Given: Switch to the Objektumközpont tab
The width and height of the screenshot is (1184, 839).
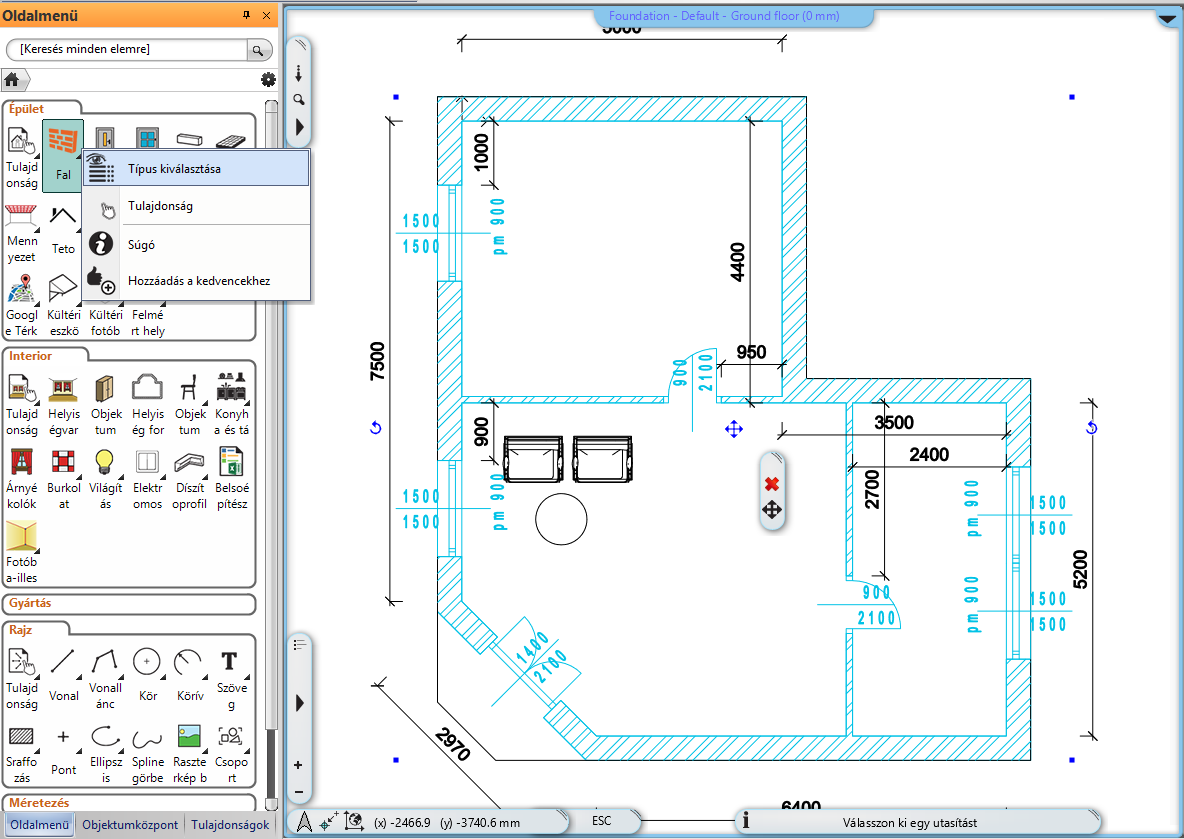Looking at the screenshot, I should (x=130, y=825).
